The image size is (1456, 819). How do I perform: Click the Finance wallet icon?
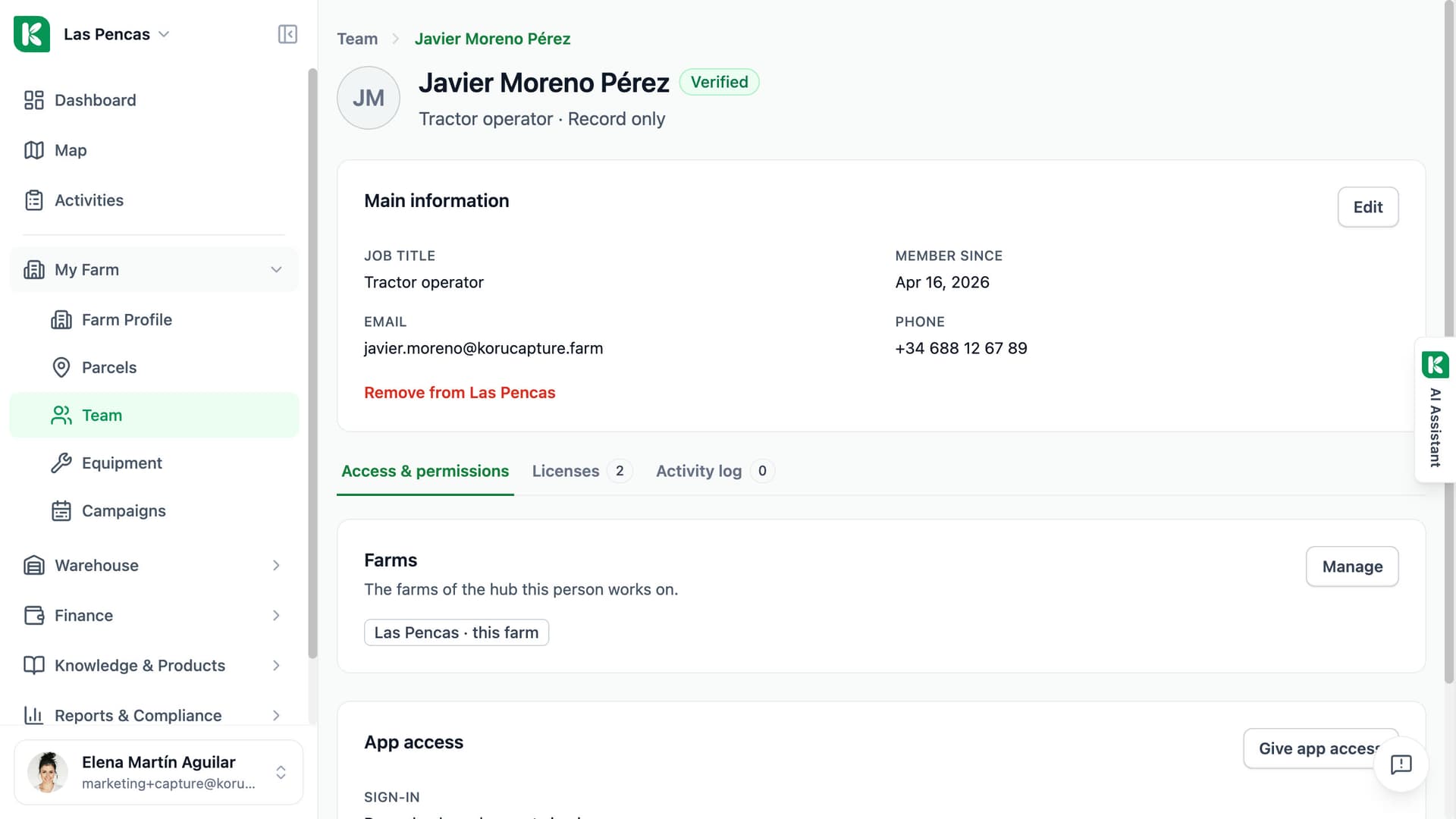[x=34, y=616]
